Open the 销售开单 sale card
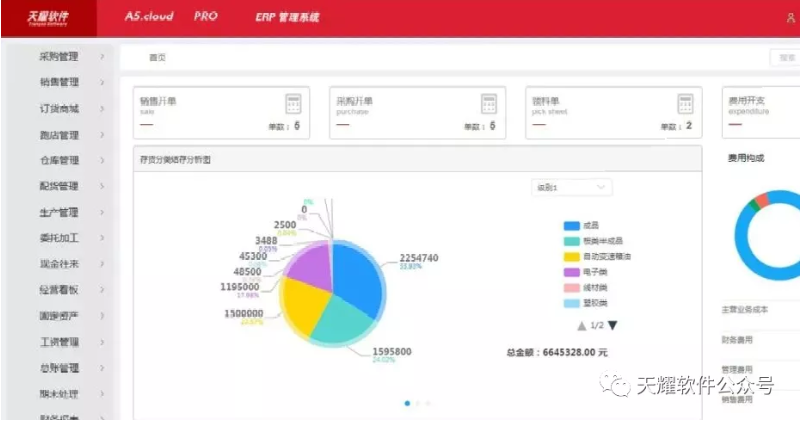This screenshot has width=802, height=423. click(221, 113)
